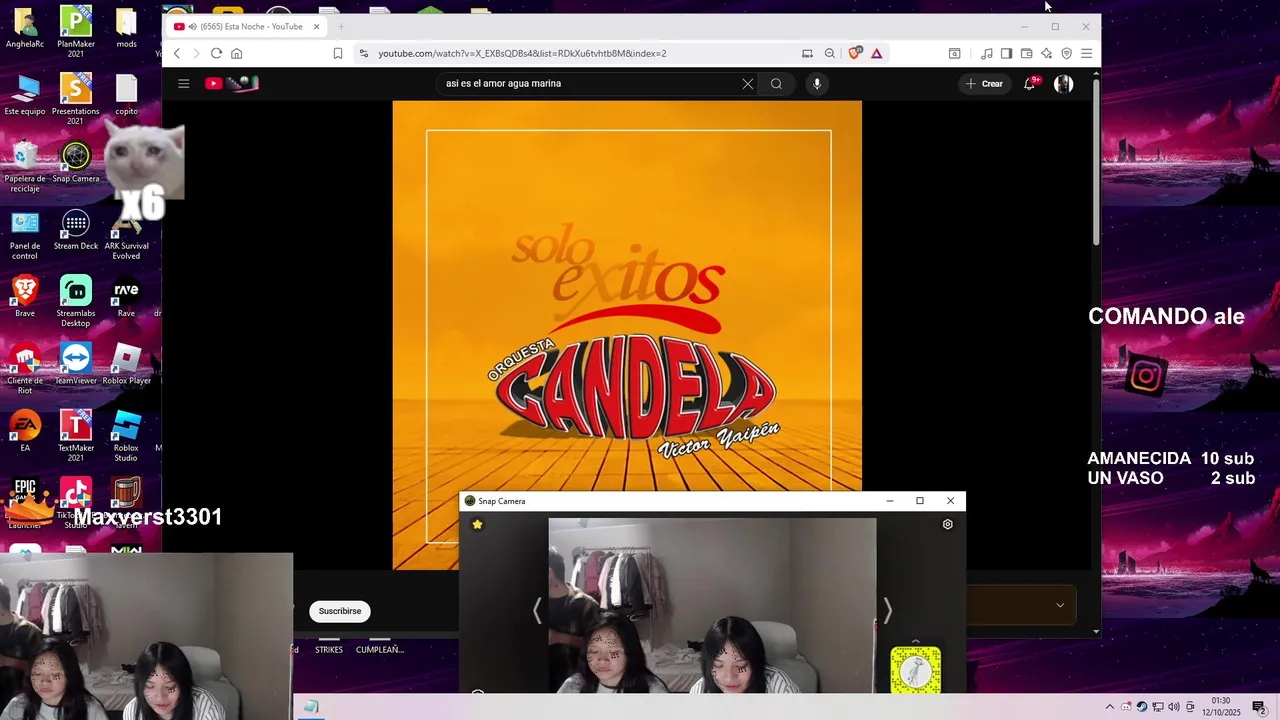Close the Esta Noche YouTube tab
The height and width of the screenshot is (720, 1280).
tap(317, 27)
